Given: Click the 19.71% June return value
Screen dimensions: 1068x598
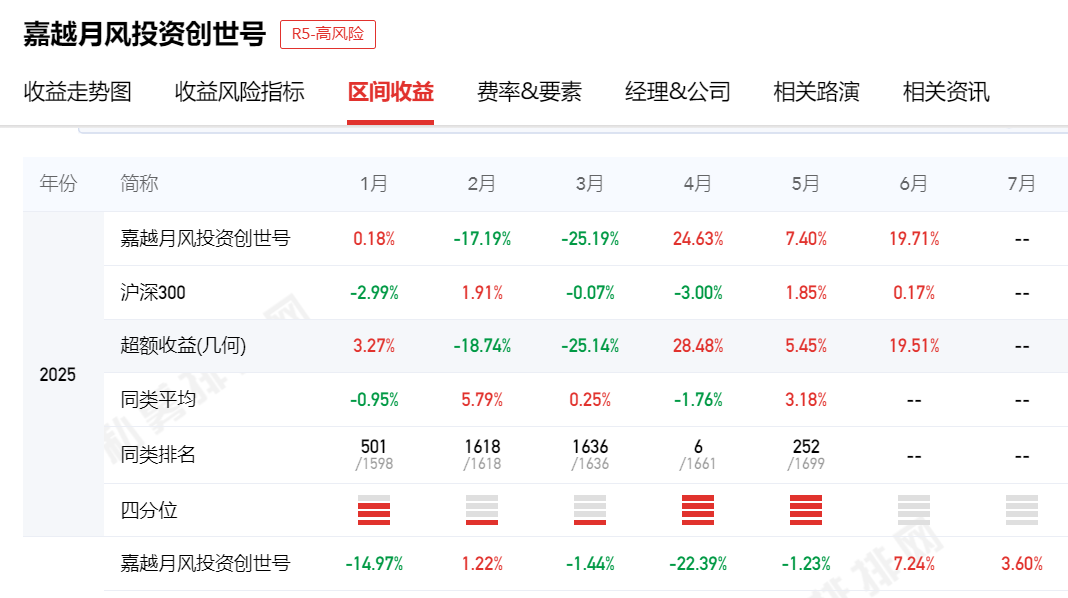Looking at the screenshot, I should 914,239.
